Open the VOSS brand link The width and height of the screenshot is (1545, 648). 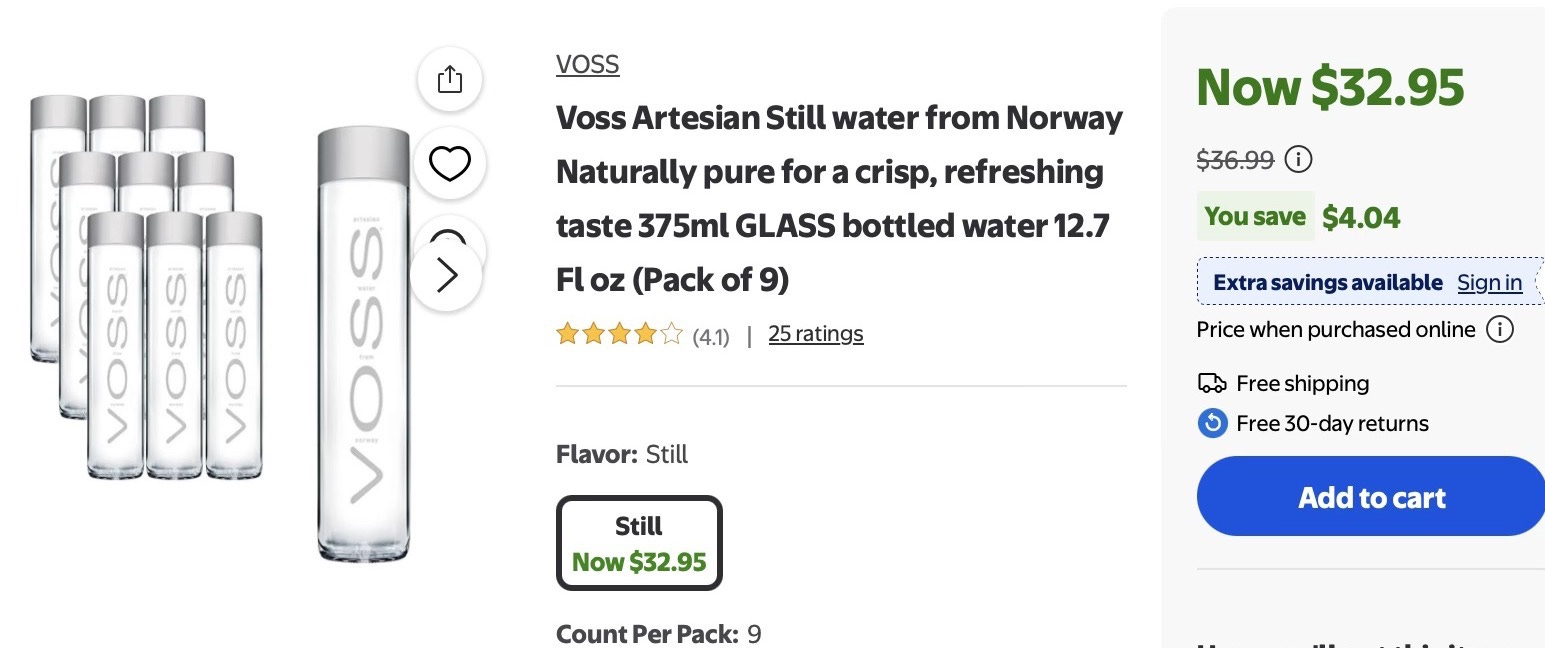point(588,65)
